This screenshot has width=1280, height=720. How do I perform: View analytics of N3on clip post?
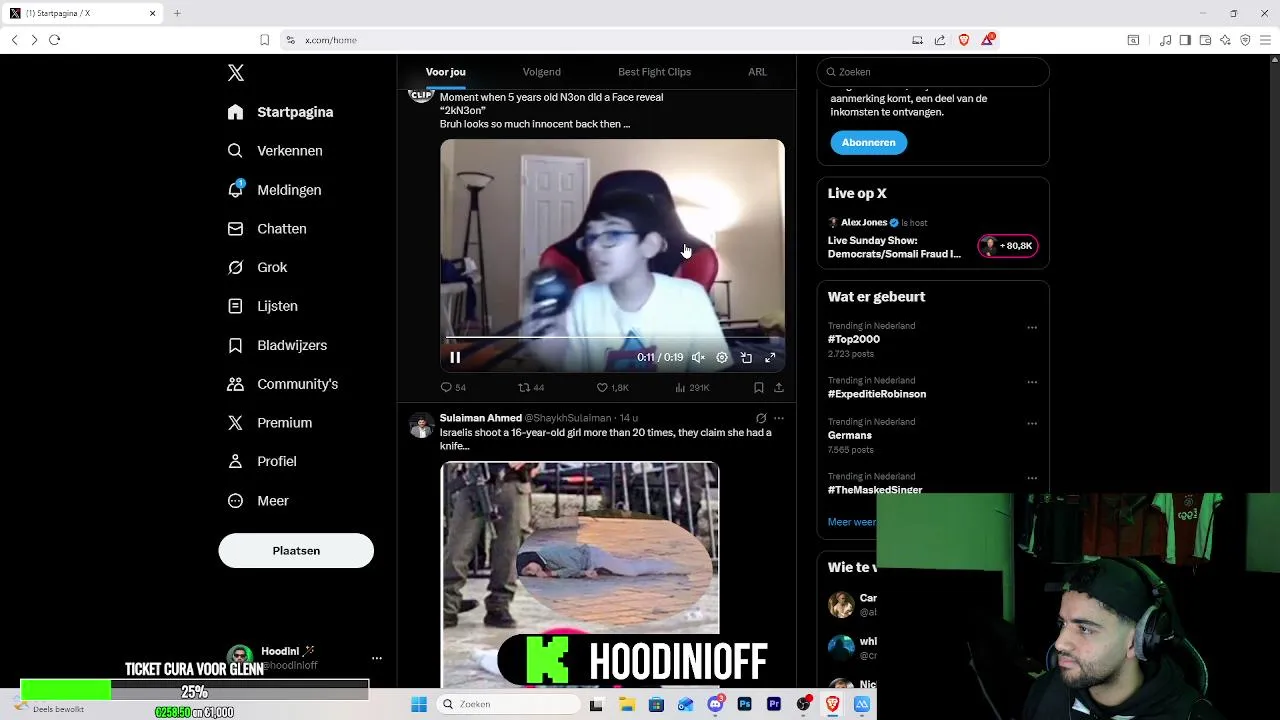click(692, 387)
